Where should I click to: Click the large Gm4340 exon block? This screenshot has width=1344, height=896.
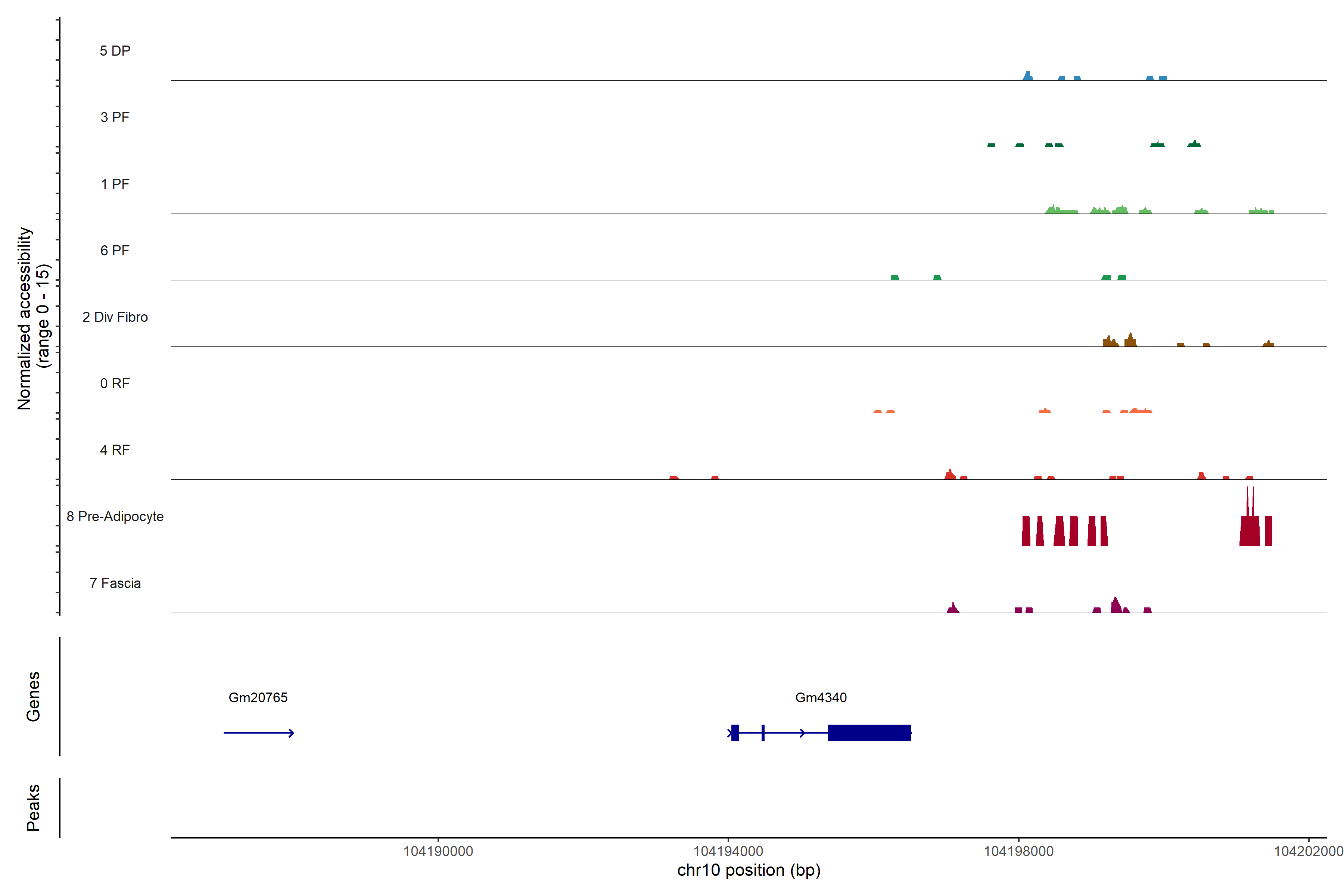tap(869, 732)
